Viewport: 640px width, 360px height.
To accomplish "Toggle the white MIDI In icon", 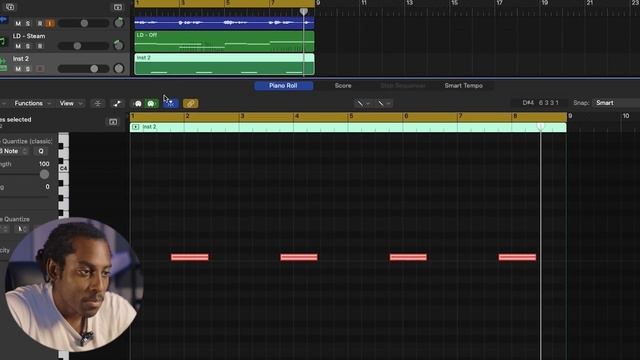I will (x=138, y=104).
